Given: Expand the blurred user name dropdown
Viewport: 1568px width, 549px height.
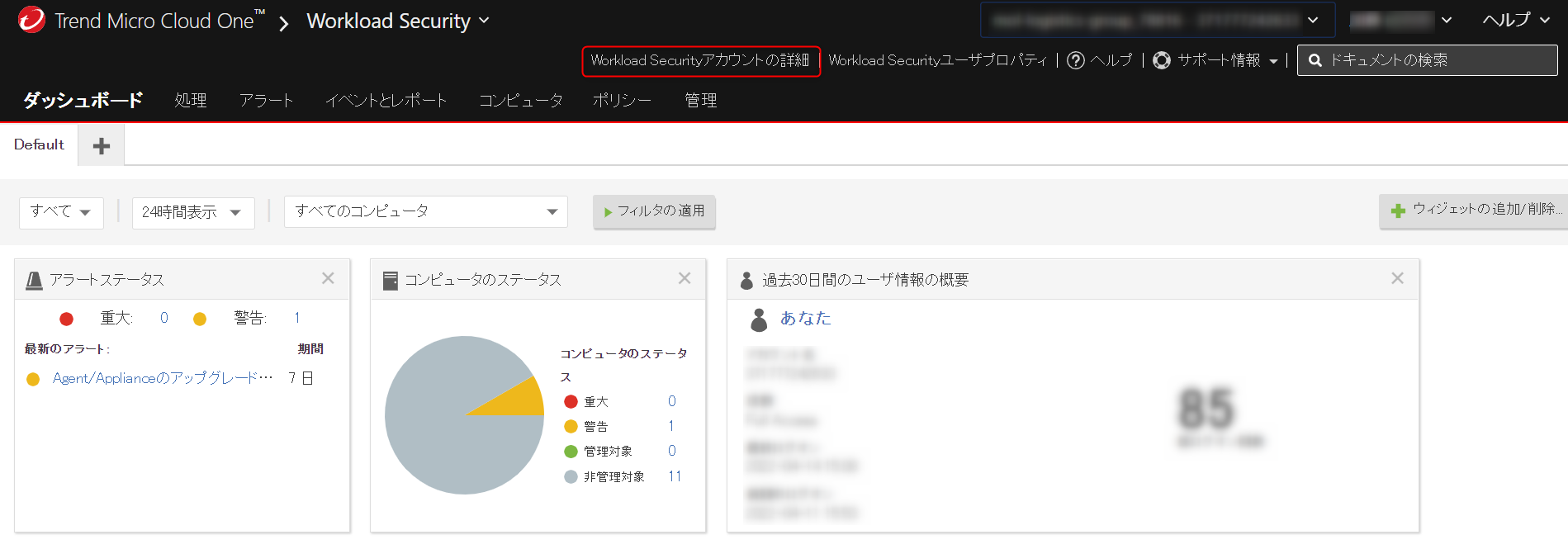Looking at the screenshot, I should pos(1400,20).
